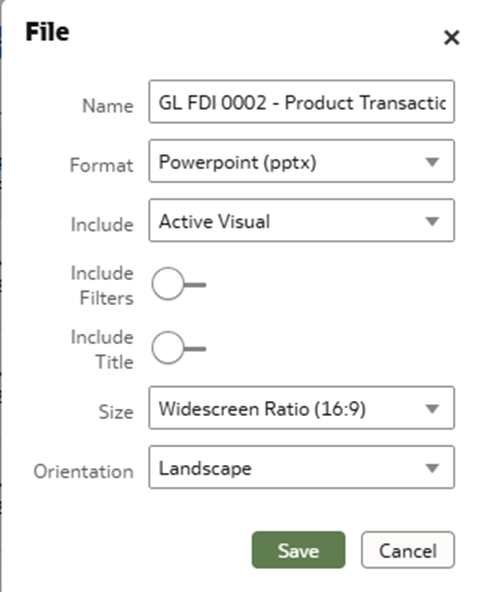480x592 pixels.
Task: Enable the Include Title switch
Action: [179, 348]
